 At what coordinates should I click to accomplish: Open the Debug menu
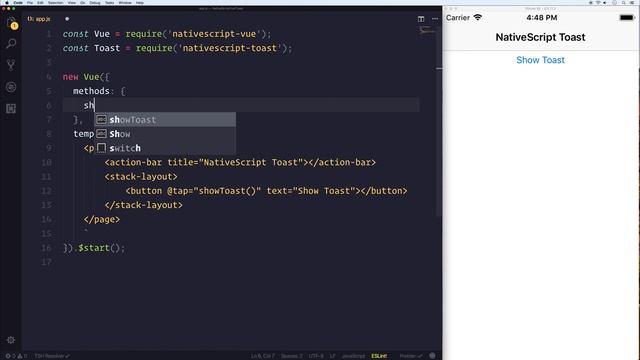pos(95,2)
